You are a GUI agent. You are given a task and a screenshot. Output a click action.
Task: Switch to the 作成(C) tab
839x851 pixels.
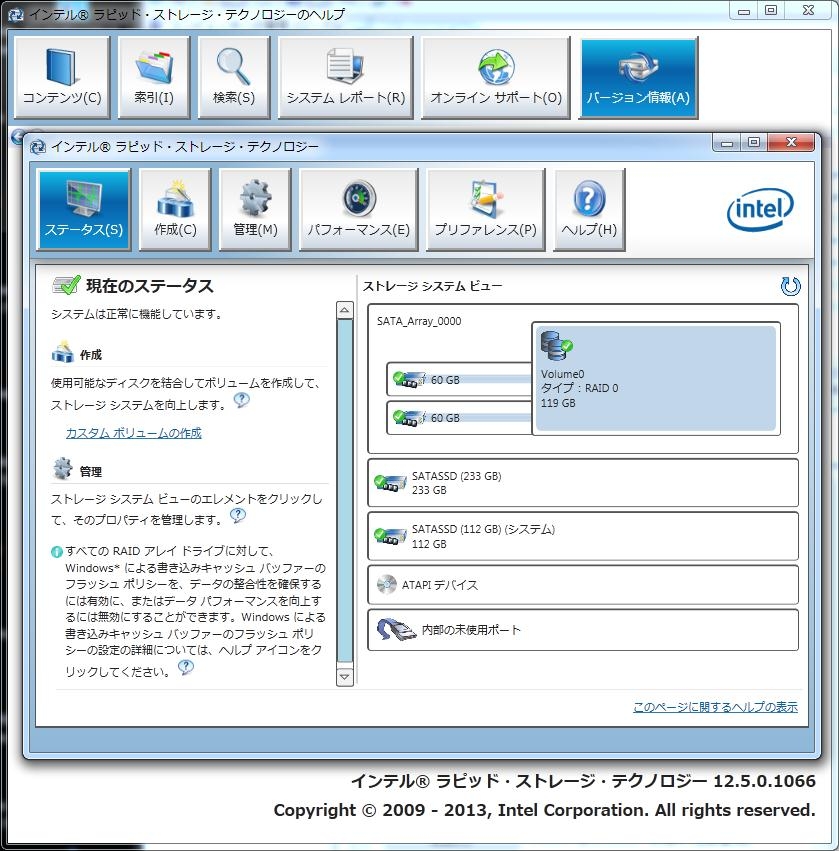pyautogui.click(x=175, y=209)
